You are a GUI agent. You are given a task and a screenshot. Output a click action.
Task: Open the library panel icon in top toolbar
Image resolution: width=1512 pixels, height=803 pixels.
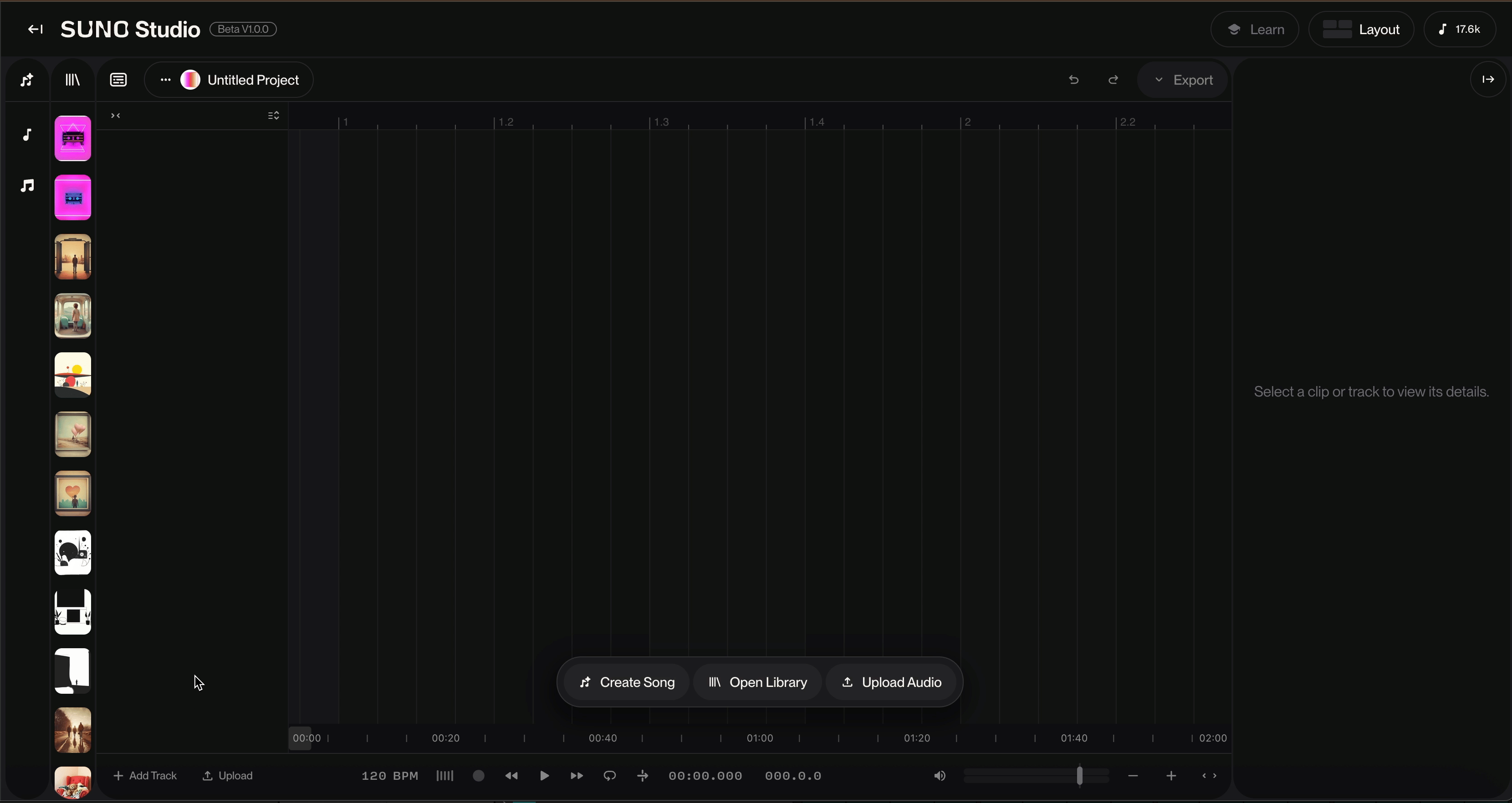[73, 80]
